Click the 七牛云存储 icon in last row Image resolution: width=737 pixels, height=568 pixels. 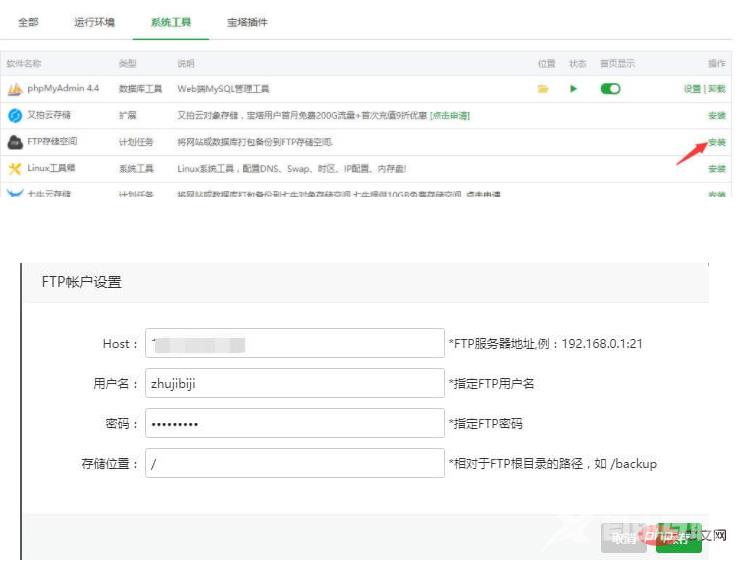coord(15,192)
